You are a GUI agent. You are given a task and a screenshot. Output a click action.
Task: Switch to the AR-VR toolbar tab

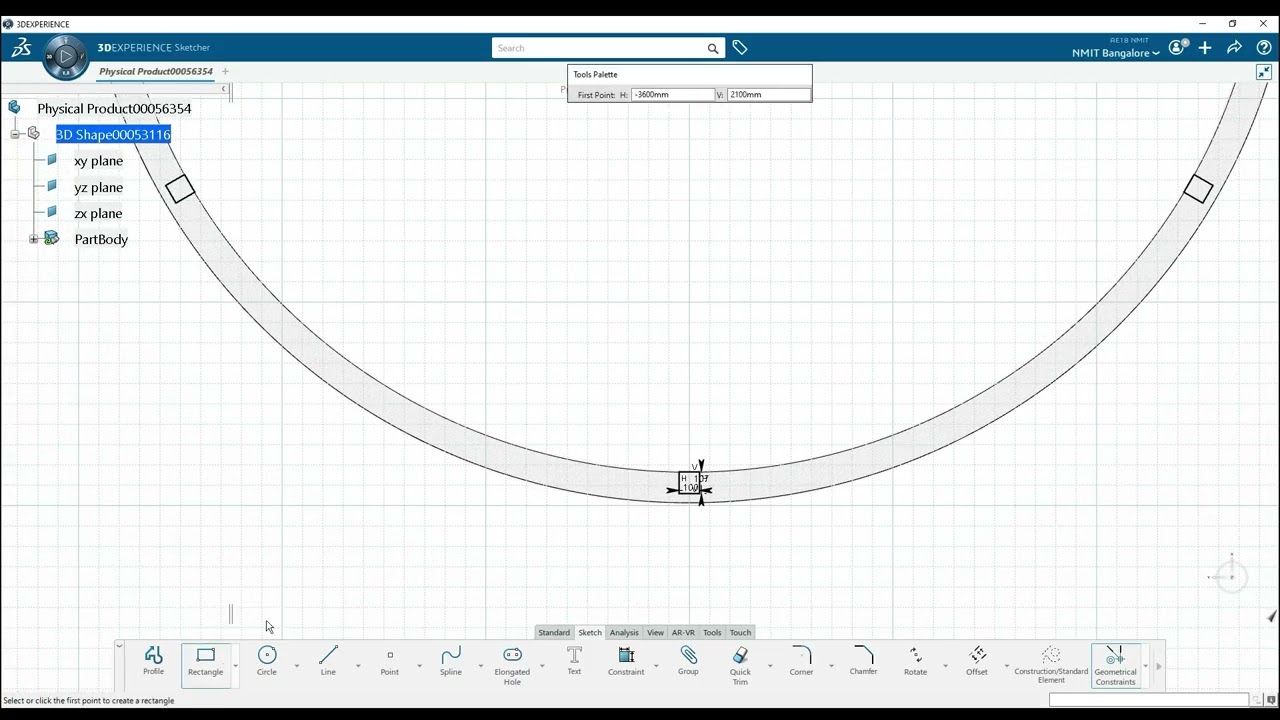(x=683, y=632)
